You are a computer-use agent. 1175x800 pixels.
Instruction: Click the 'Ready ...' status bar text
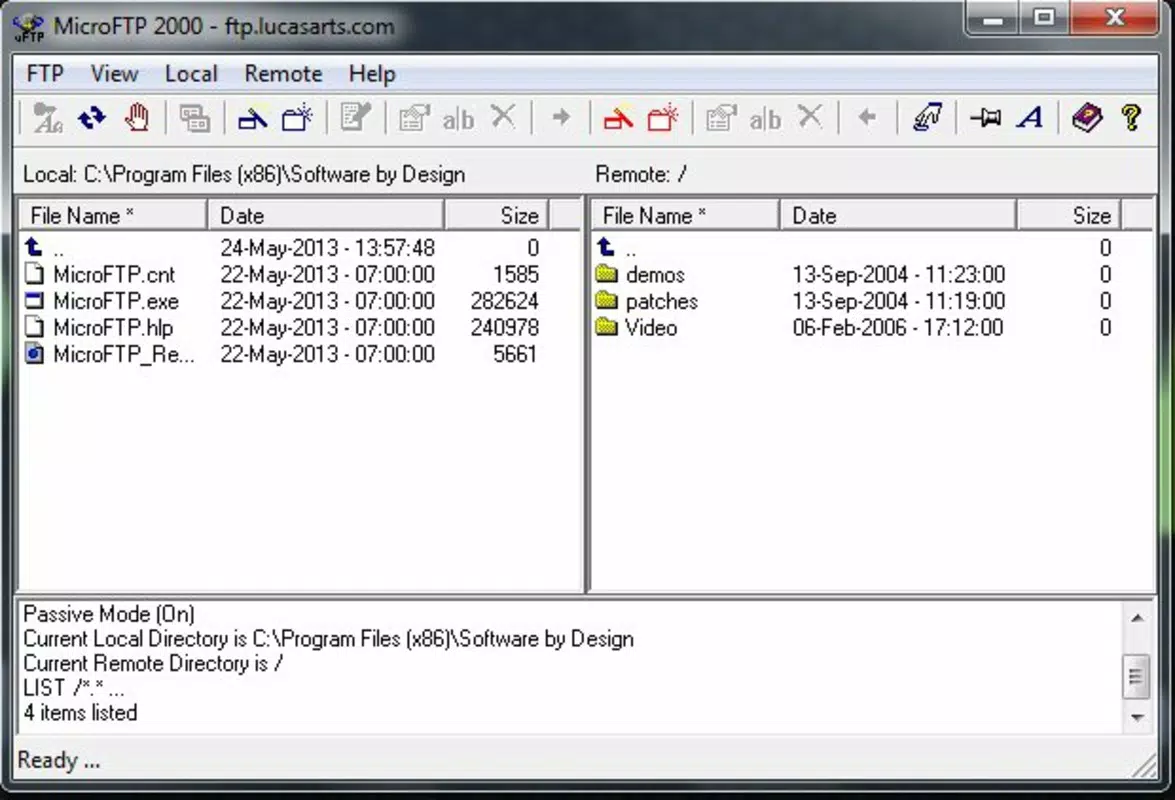click(x=58, y=760)
